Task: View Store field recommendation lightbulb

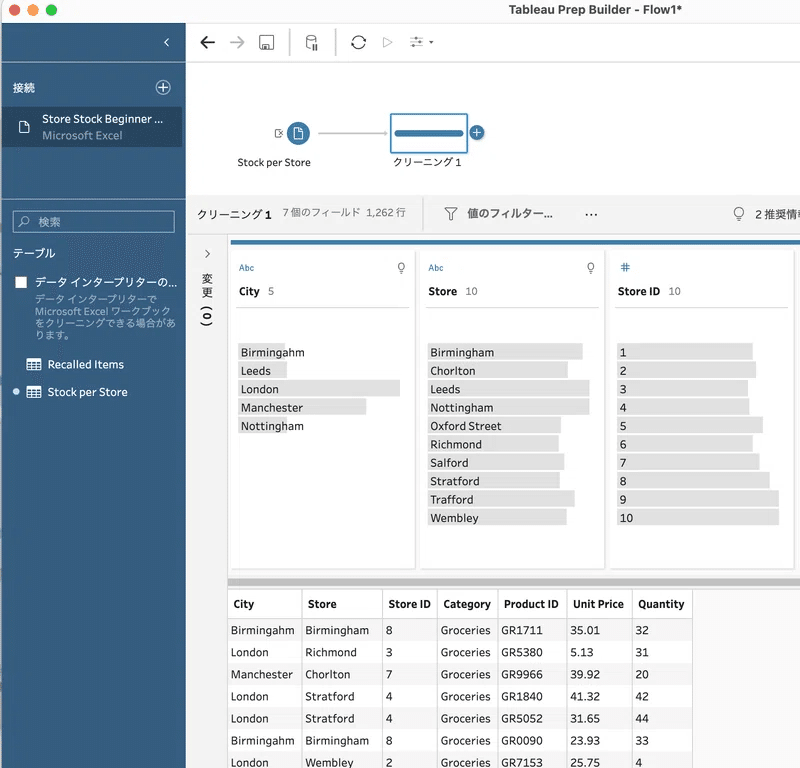Action: click(x=591, y=268)
